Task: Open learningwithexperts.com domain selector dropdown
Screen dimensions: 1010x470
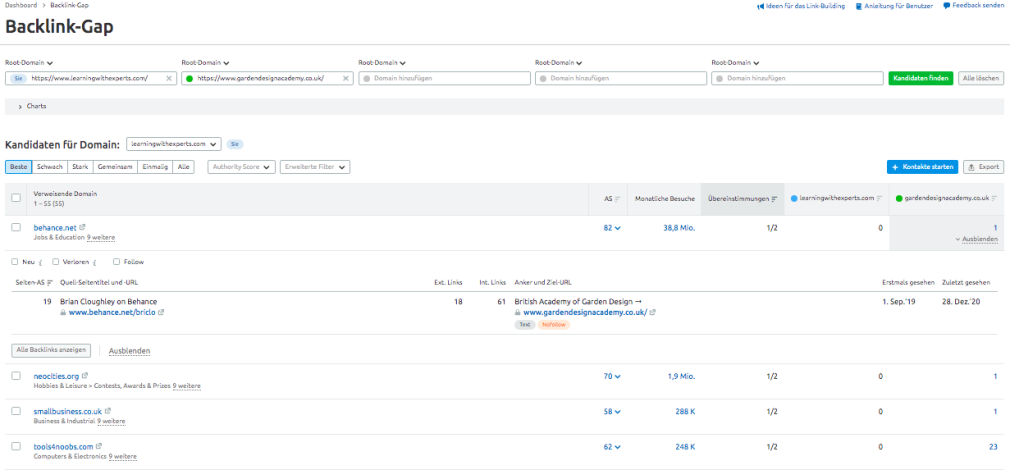Action: click(174, 144)
